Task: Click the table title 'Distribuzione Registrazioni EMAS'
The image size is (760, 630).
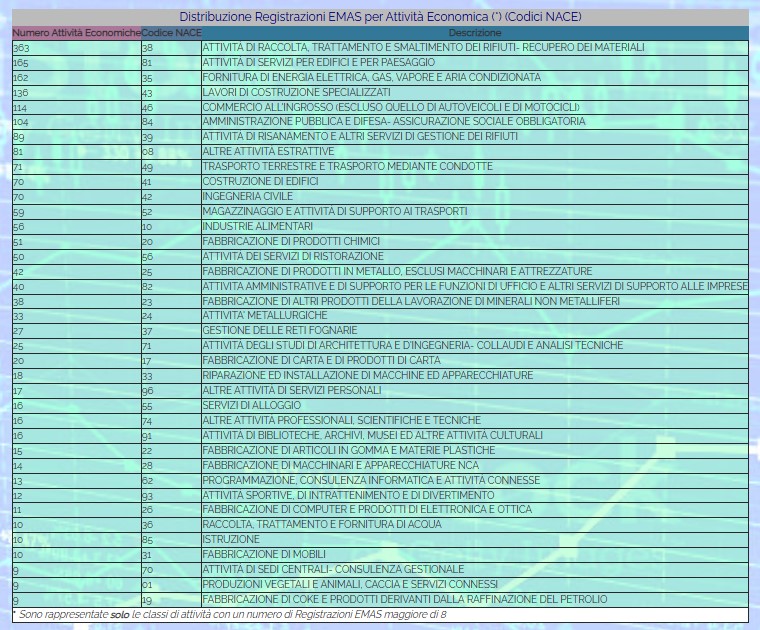Action: pyautogui.click(x=380, y=17)
